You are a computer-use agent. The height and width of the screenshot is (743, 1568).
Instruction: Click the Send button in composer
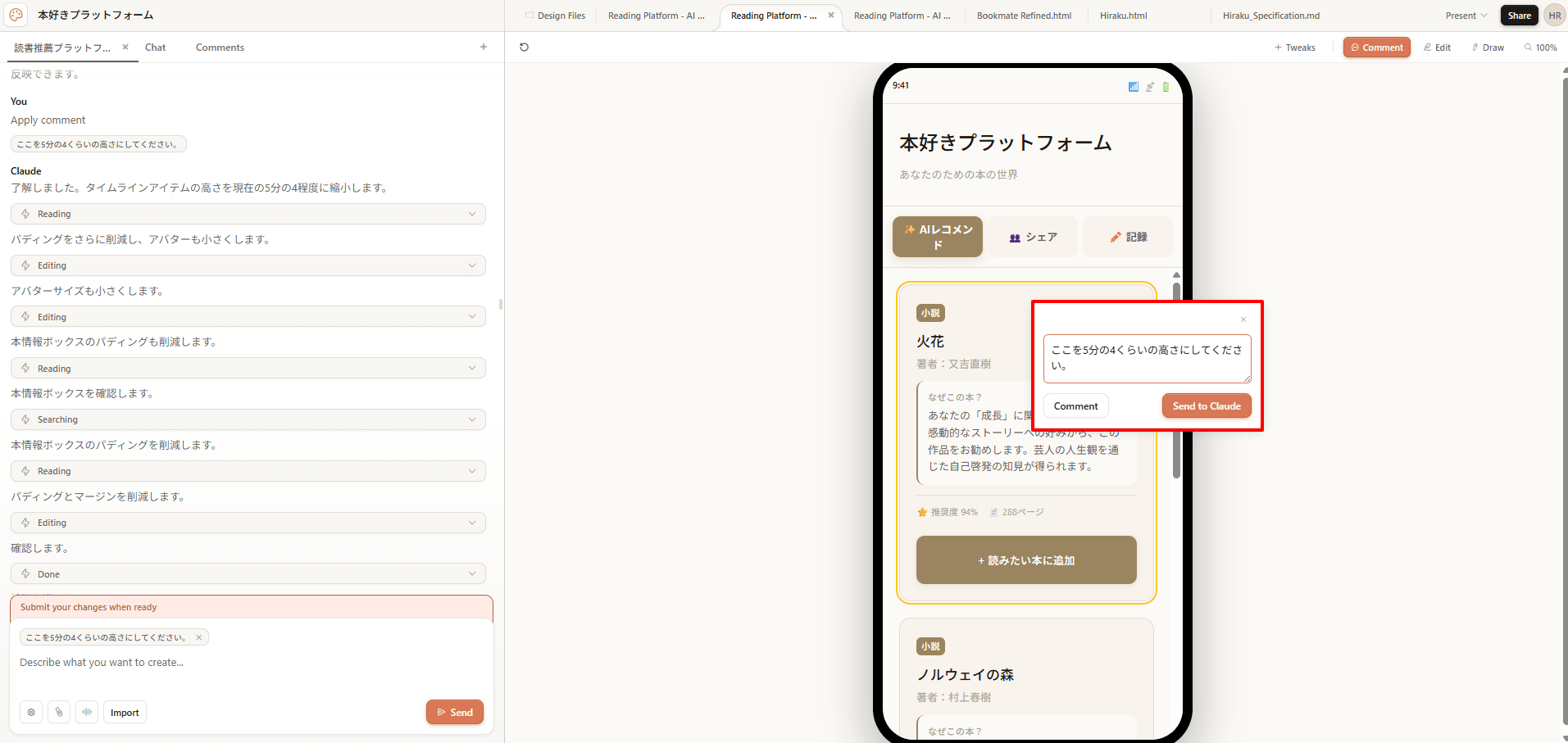coord(455,713)
